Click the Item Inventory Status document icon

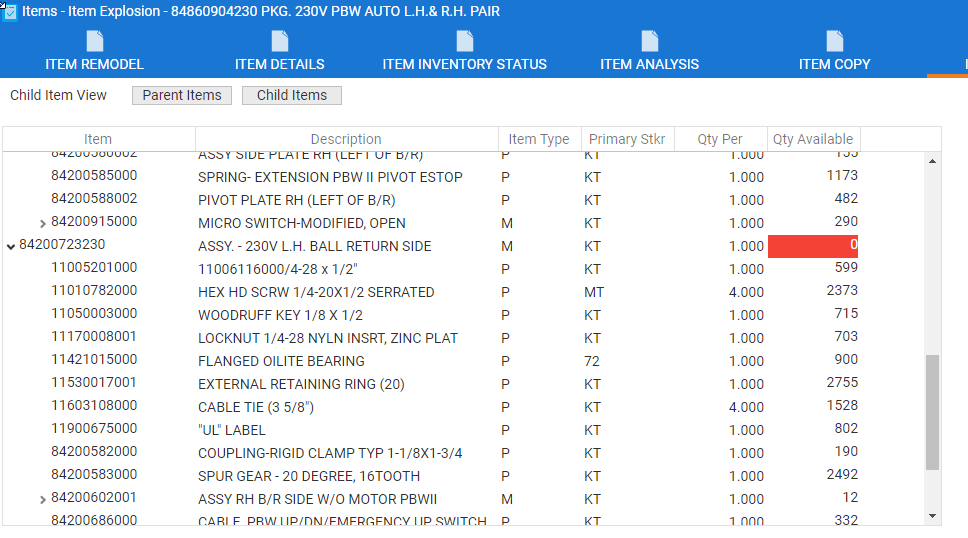(465, 41)
